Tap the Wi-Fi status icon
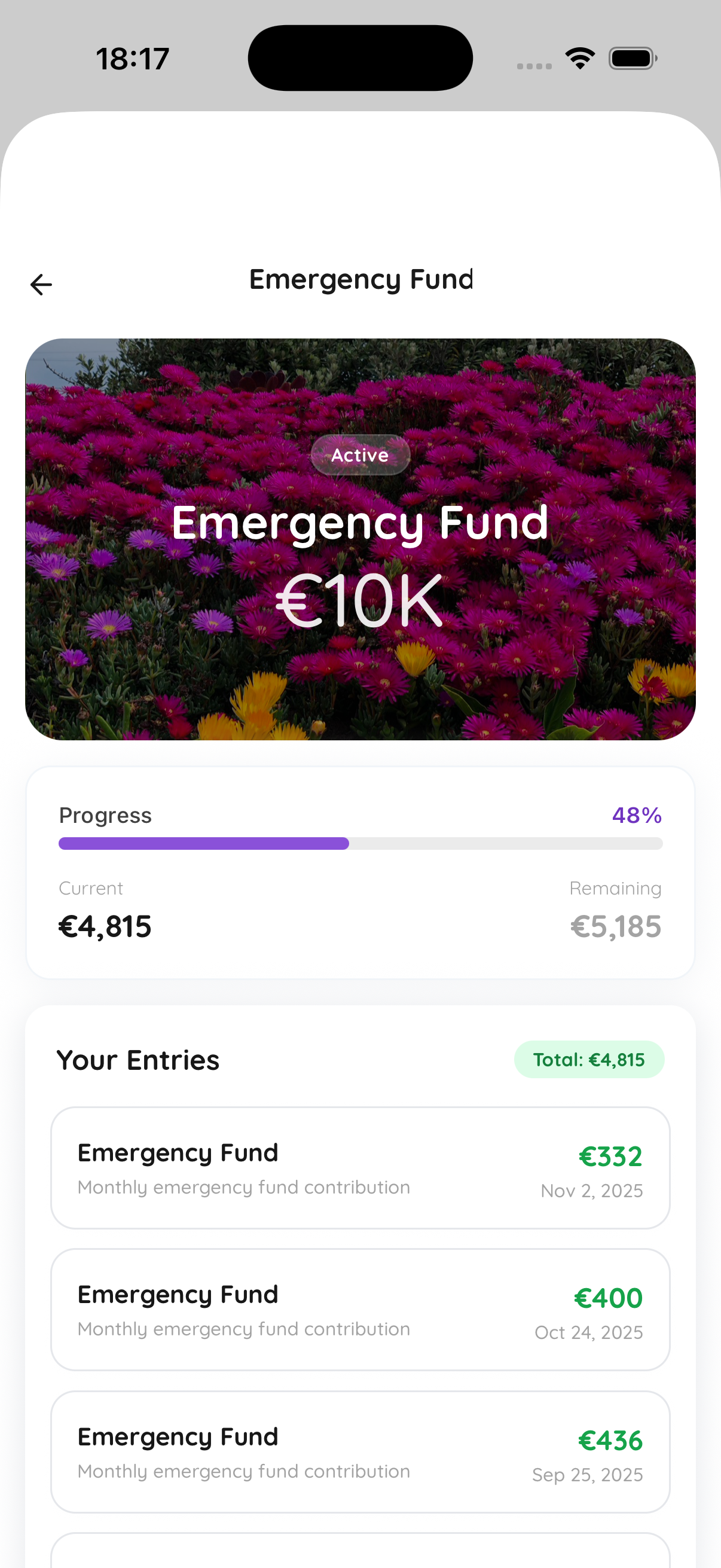Screen dimensions: 721x1568 [x=580, y=59]
